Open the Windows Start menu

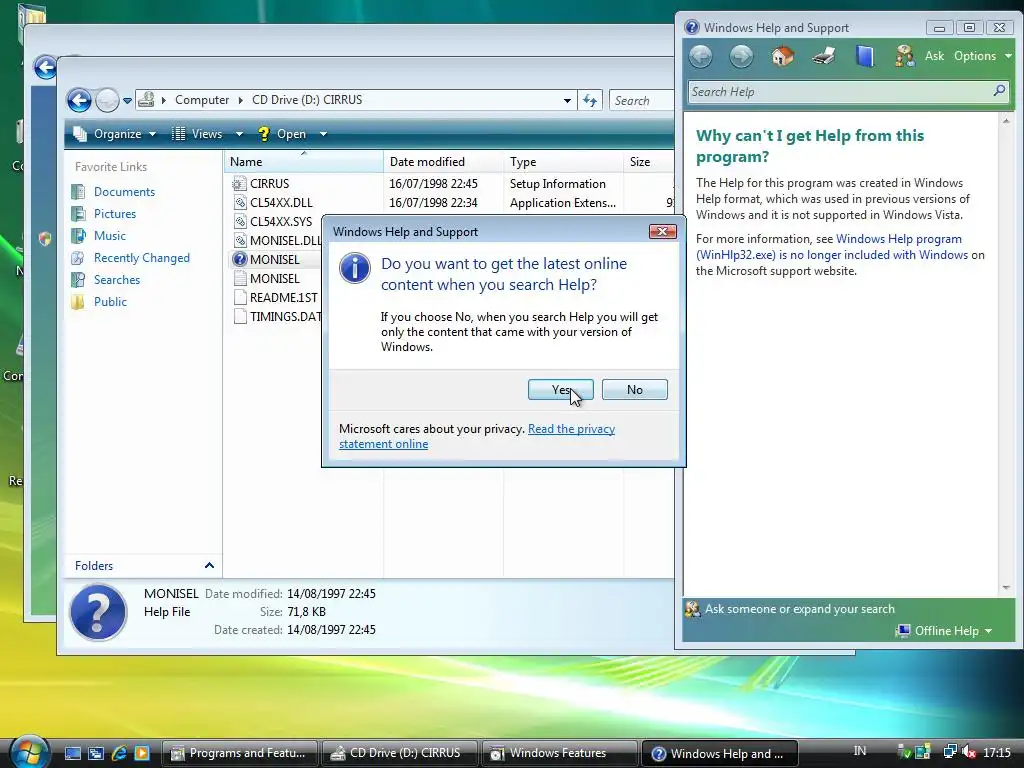(x=29, y=753)
